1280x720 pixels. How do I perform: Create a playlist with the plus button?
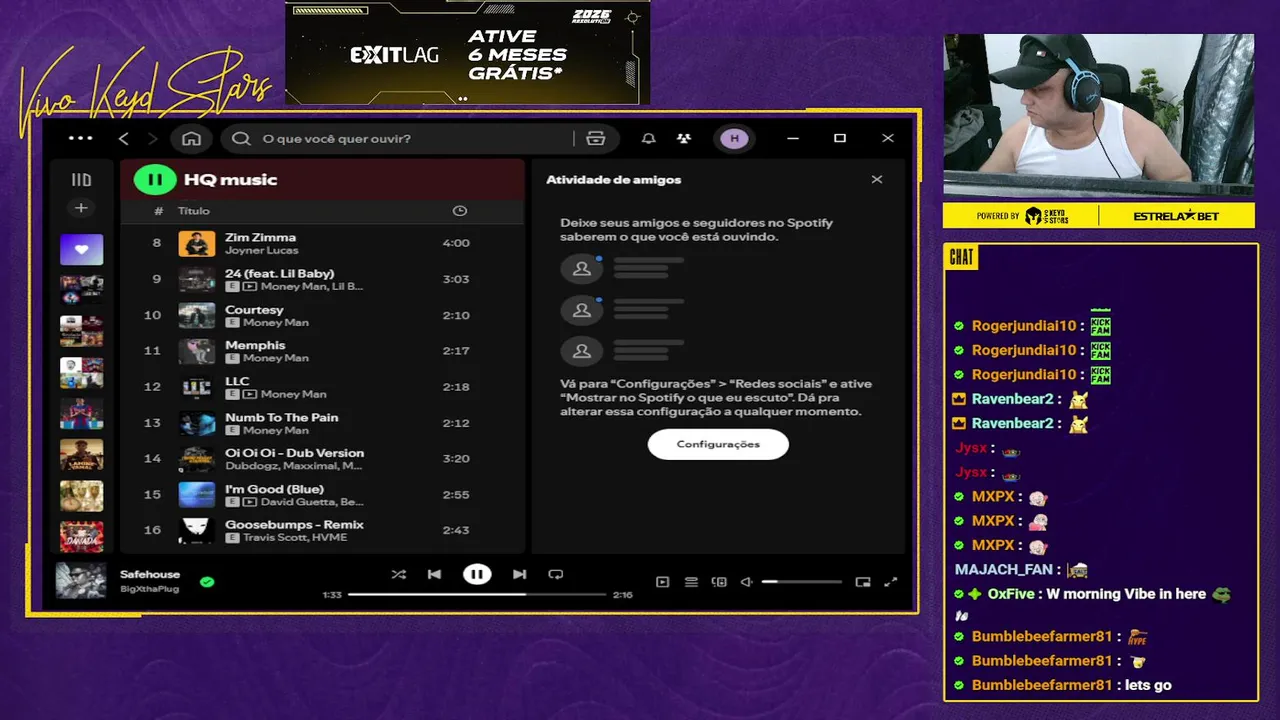click(81, 208)
